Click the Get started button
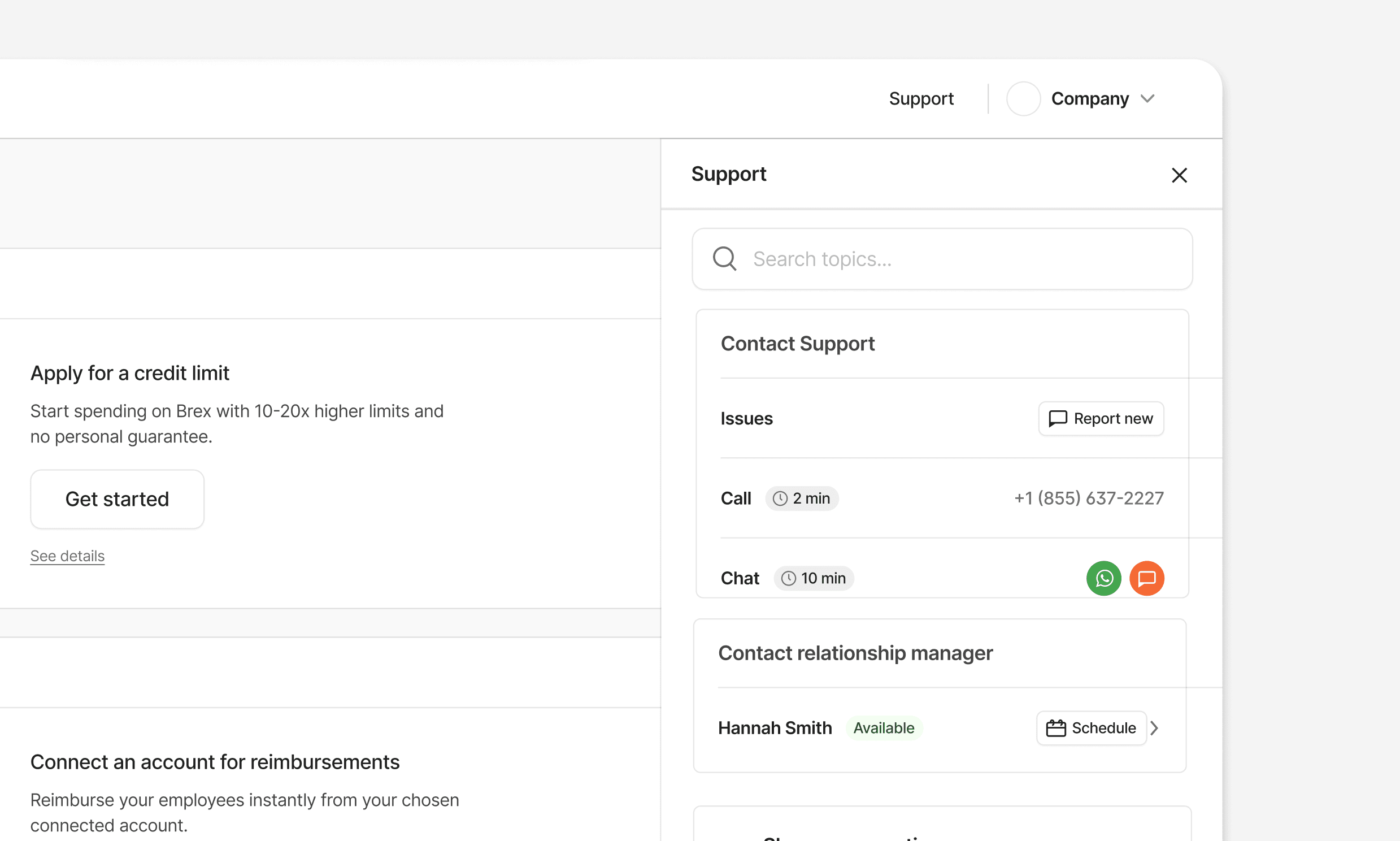Screen dimensions: 1400x841 [x=116, y=498]
